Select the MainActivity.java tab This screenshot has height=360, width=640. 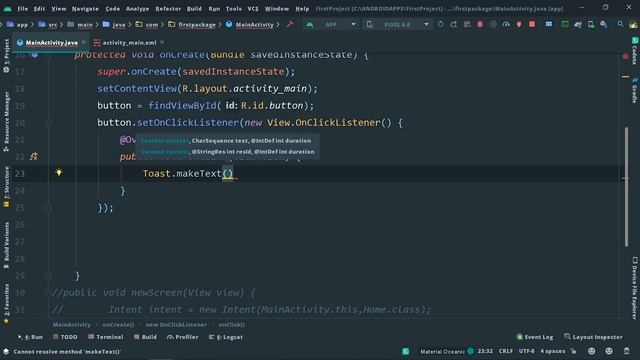(x=51, y=42)
